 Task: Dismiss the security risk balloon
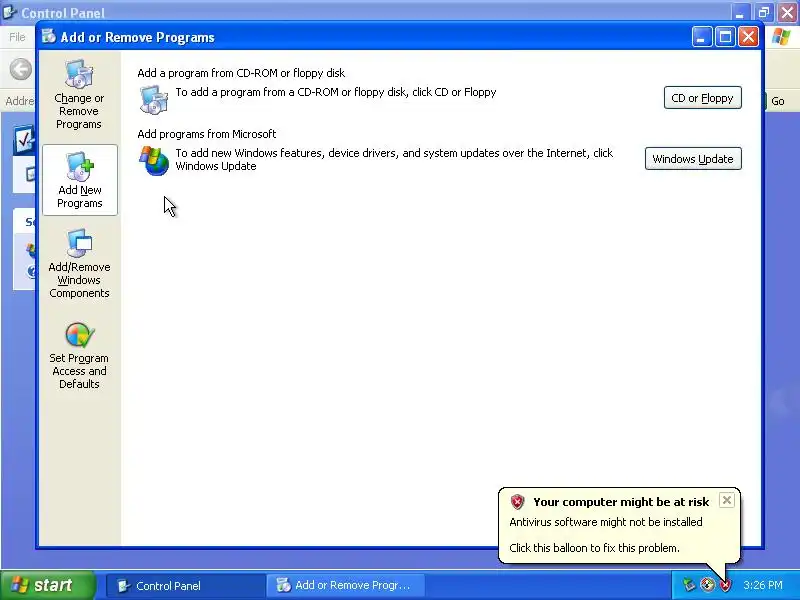click(x=727, y=500)
